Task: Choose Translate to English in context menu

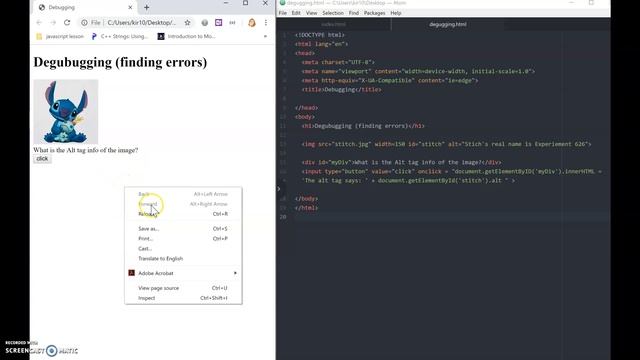Action: click(x=183, y=258)
